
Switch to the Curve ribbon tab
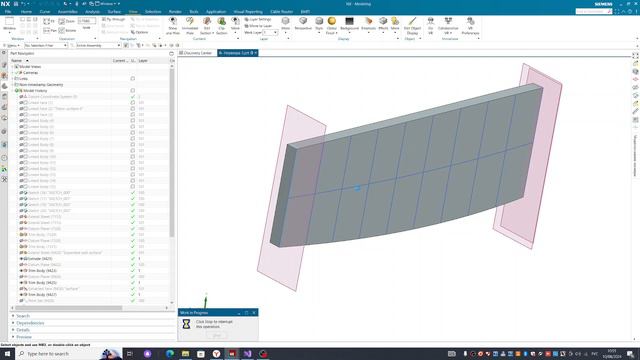(x=45, y=12)
